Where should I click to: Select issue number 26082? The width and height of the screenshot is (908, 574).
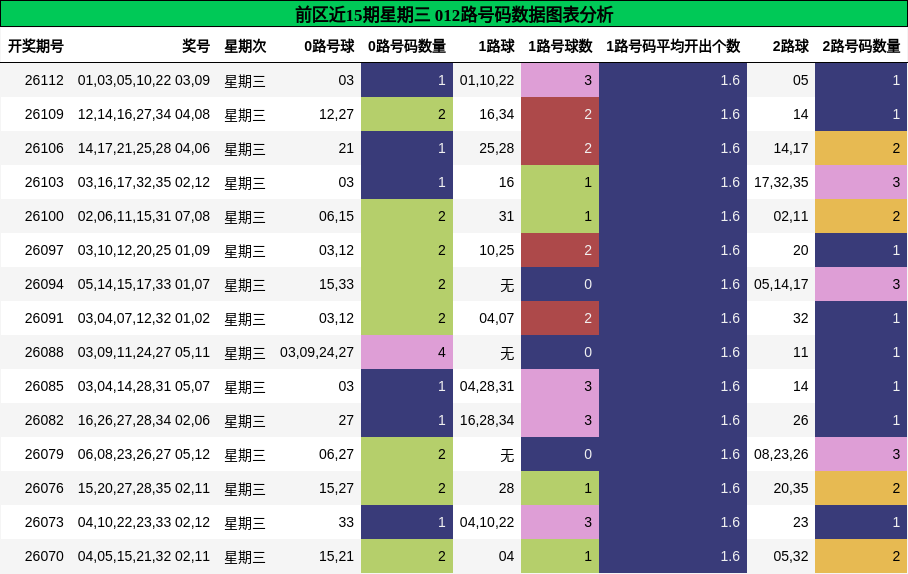click(x=44, y=421)
